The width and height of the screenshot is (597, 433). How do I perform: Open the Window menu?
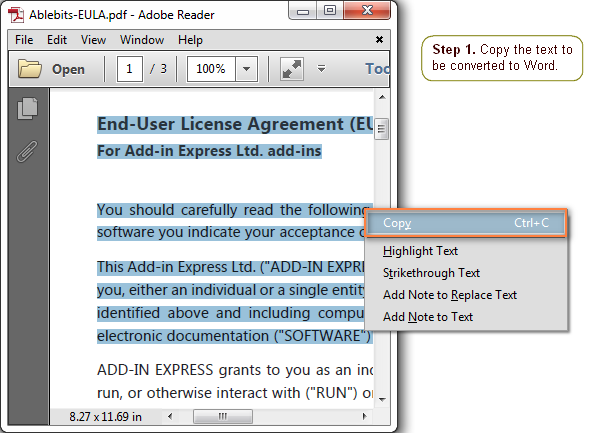(142, 40)
